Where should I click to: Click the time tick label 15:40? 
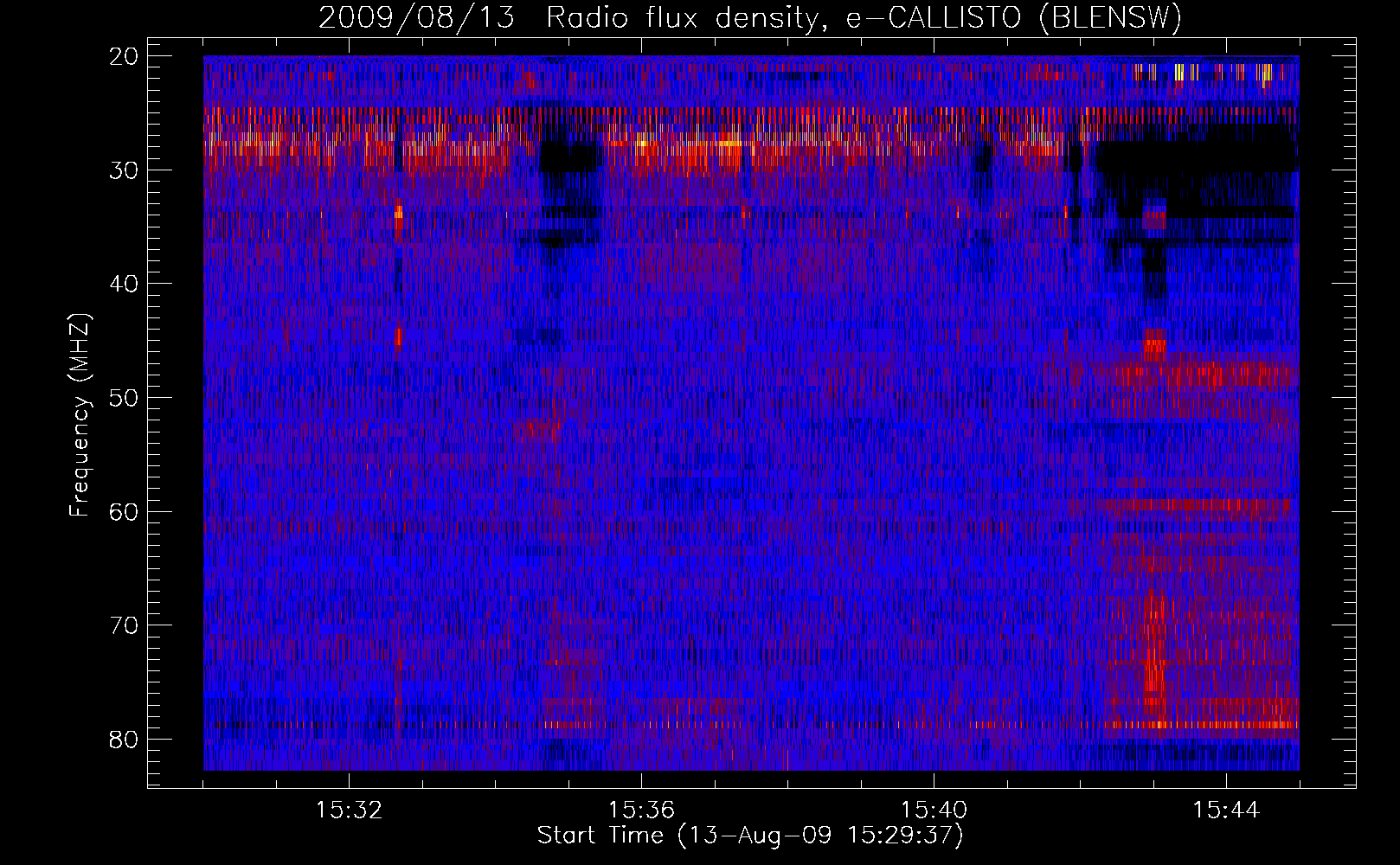click(934, 811)
